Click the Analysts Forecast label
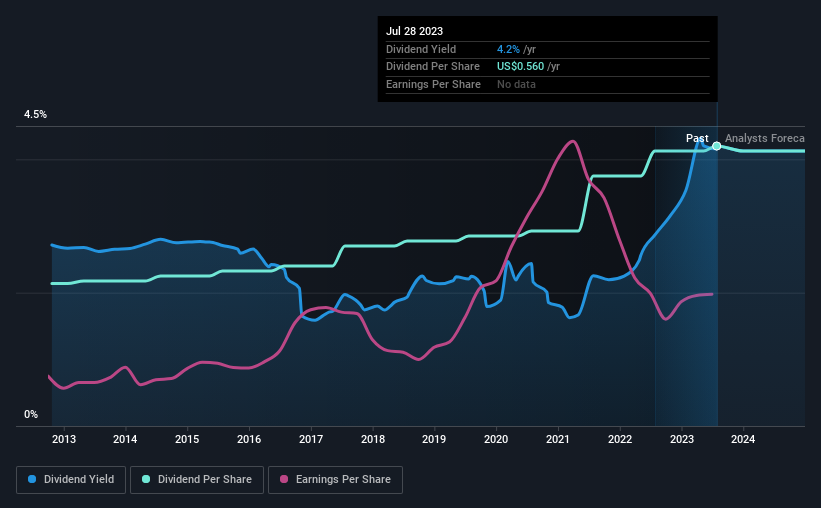This screenshot has height=508, width=821. [x=764, y=138]
